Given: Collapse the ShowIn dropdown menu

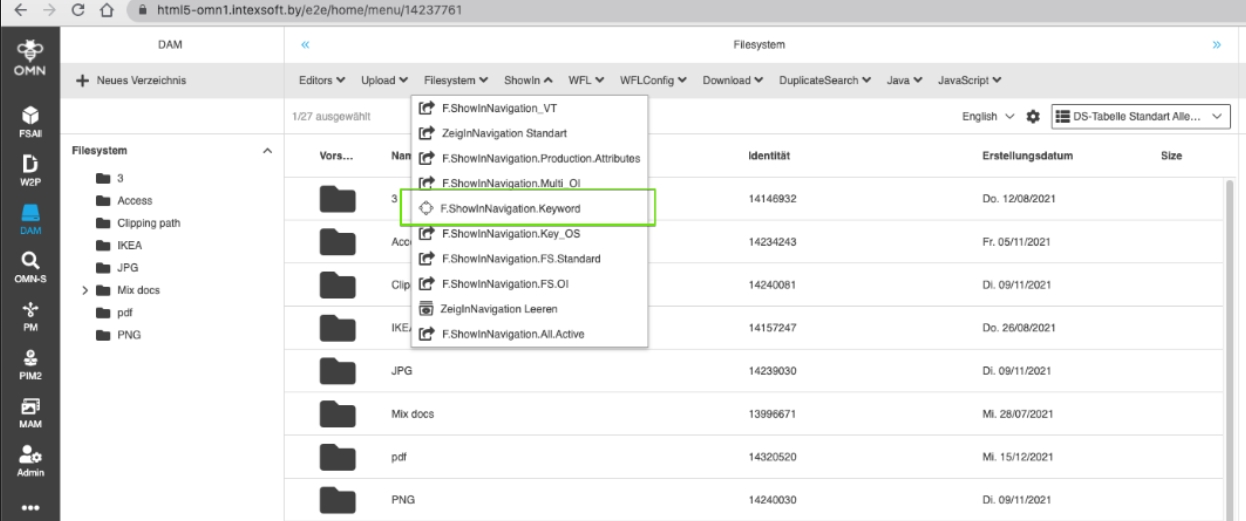Looking at the screenshot, I should click(x=529, y=80).
